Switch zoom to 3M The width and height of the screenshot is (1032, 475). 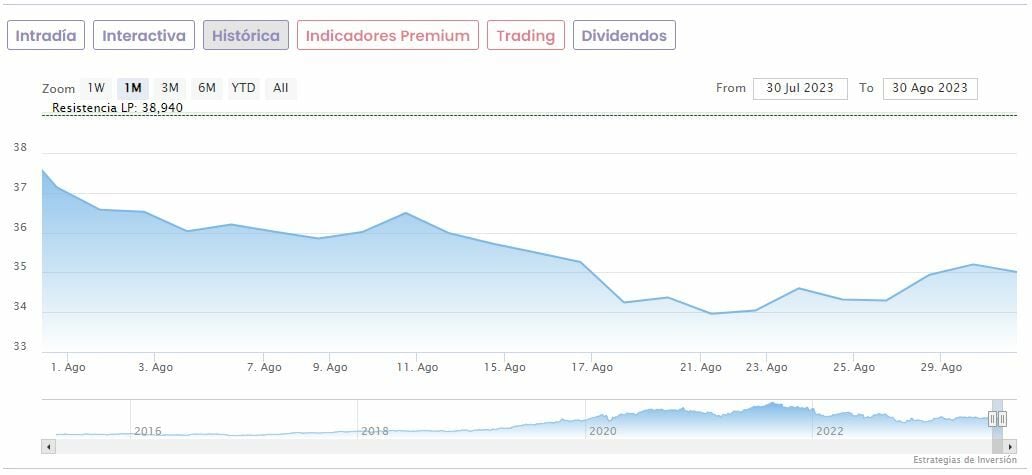pyautogui.click(x=170, y=88)
